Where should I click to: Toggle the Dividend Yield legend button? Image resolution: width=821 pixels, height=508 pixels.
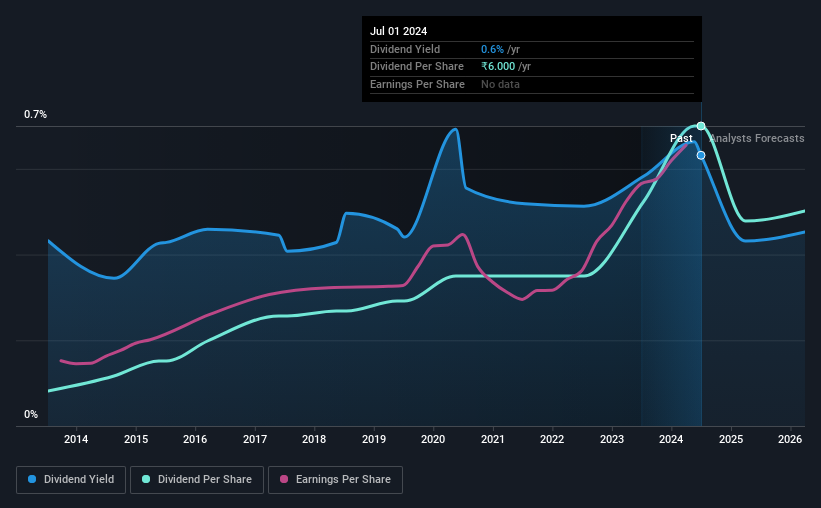pos(71,480)
